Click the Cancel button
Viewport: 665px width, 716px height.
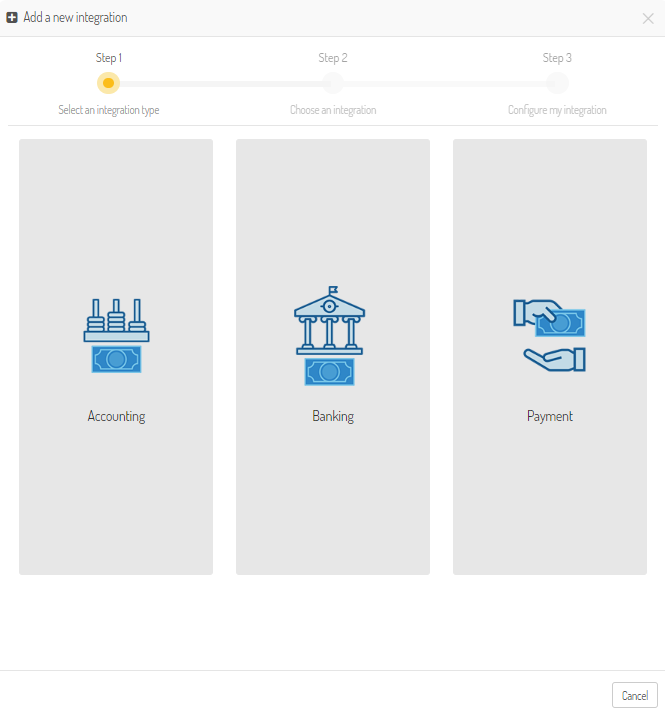(x=634, y=695)
